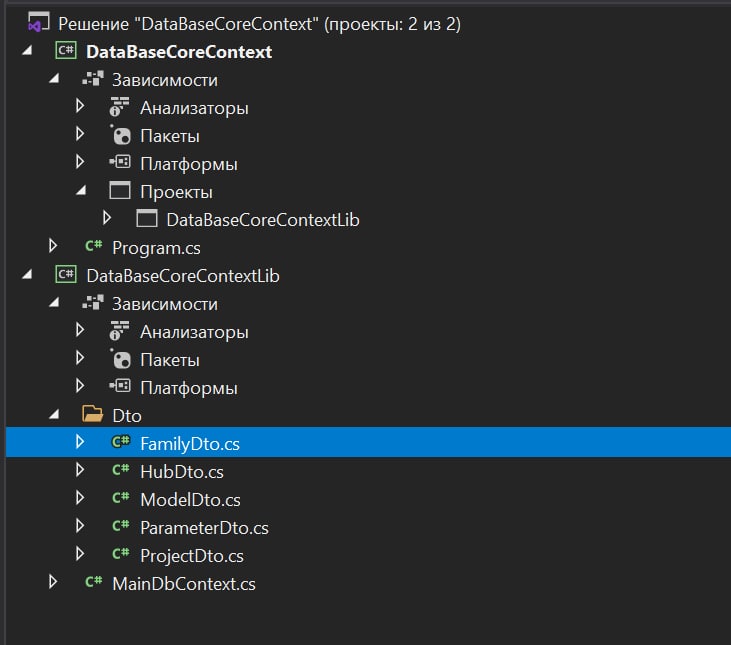Click the Зависимости icon under DataBaseCoreContext project
The width and height of the screenshot is (731, 645).
[93, 79]
